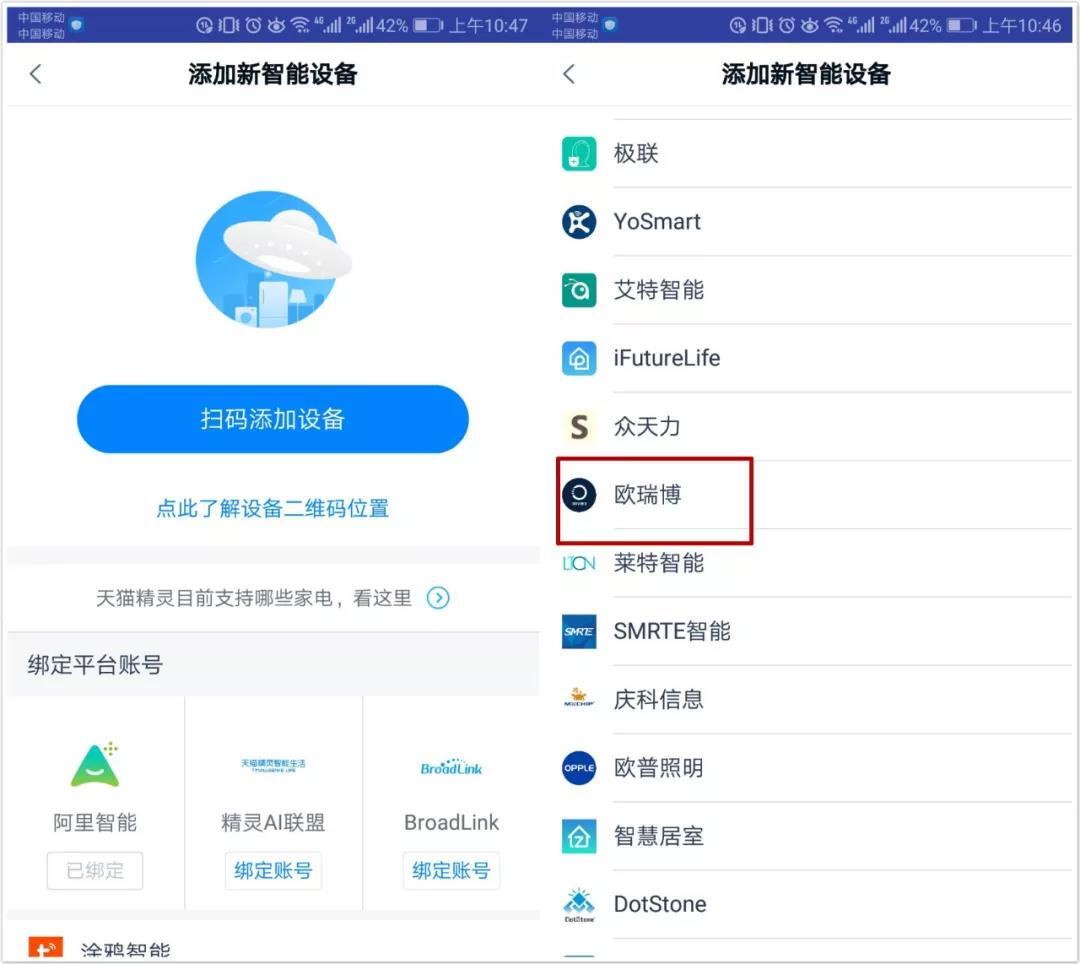The image size is (1080, 964).
Task: Tap the iFutureLife house icon
Action: point(579,358)
